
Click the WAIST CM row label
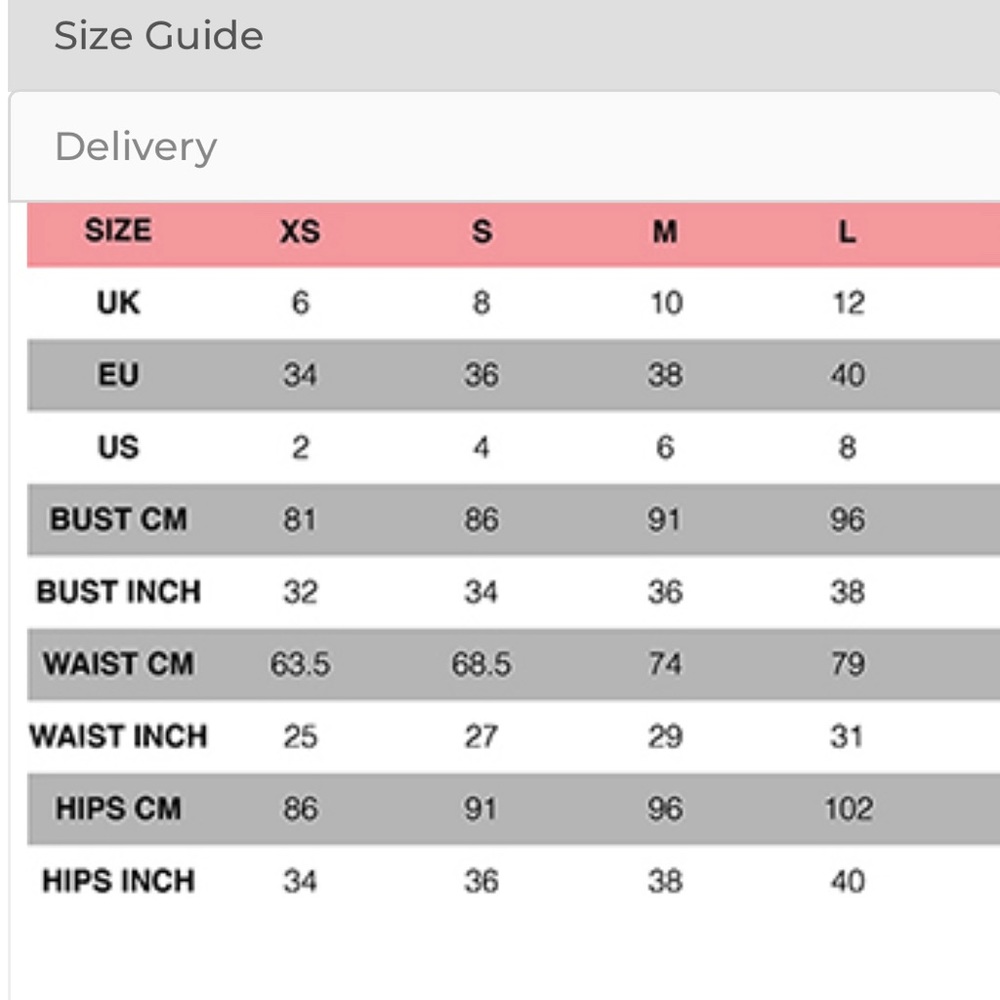click(x=118, y=664)
